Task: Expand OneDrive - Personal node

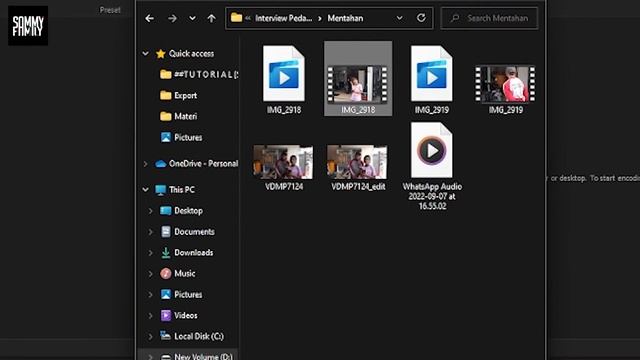Action: click(x=146, y=164)
